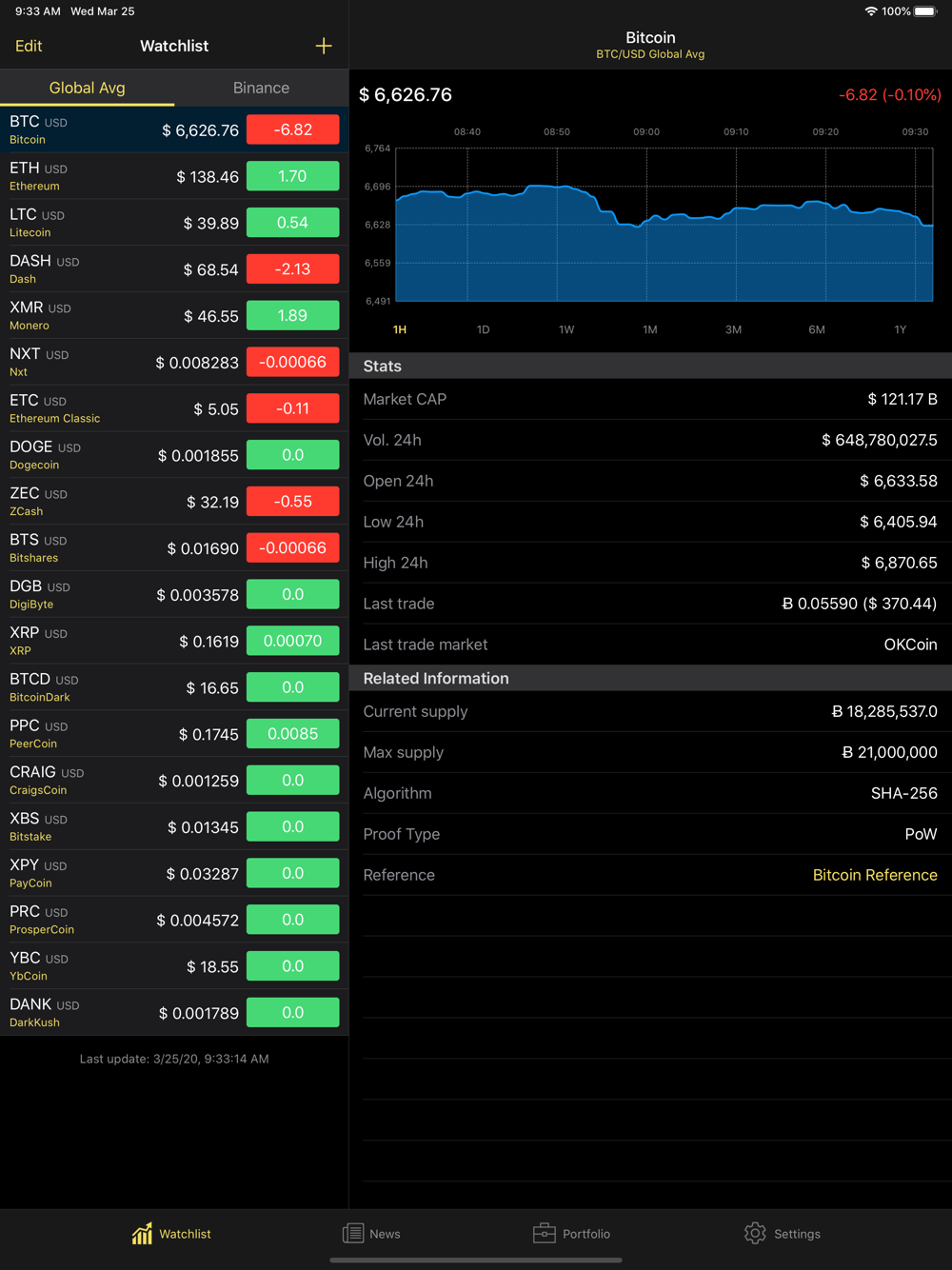Tap the Bitcoin price chart area
Viewport: 952px width, 1270px height.
click(x=664, y=225)
